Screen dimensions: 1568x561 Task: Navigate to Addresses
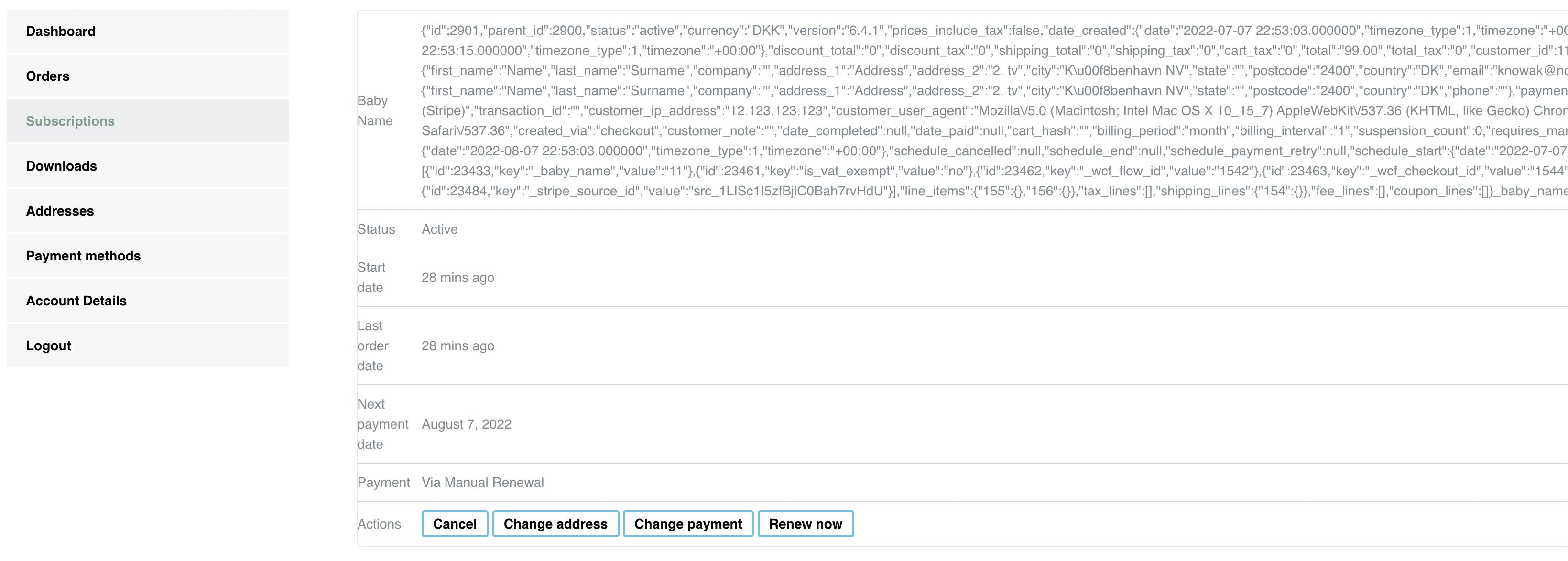pos(60,211)
